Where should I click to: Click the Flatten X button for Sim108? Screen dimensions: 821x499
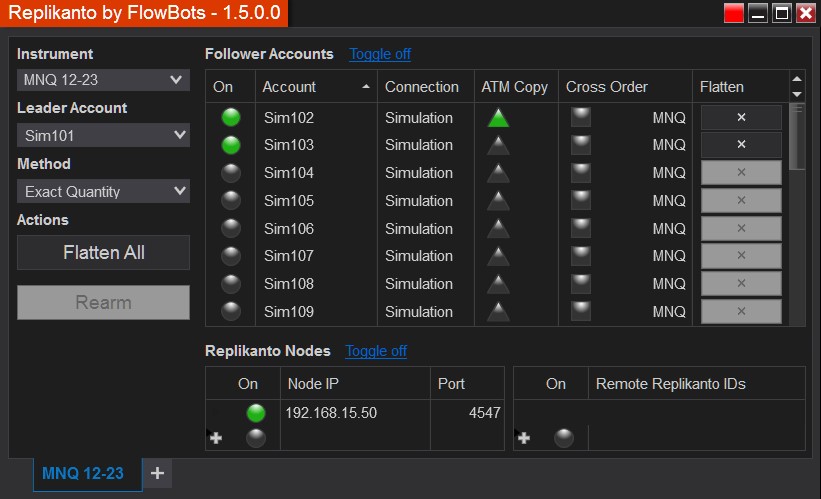tap(741, 283)
